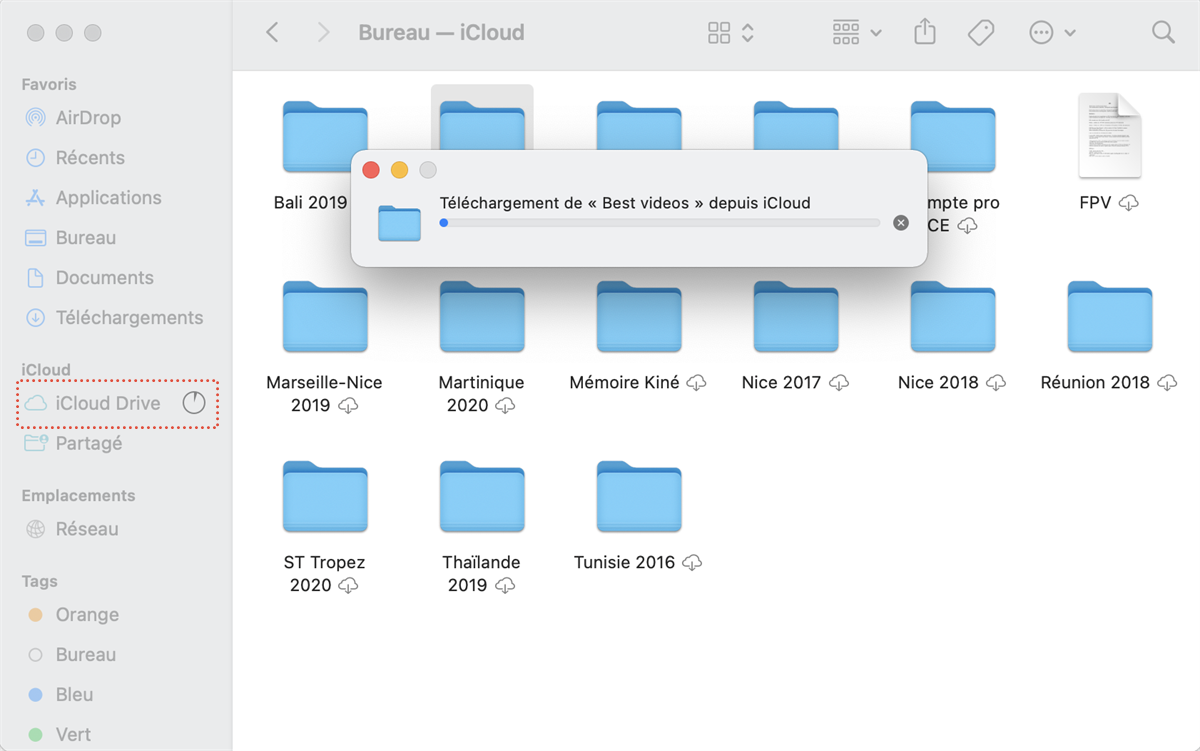Open iCloud Drive in the sidebar
Screen dimensions: 1200x751
(x=108, y=404)
